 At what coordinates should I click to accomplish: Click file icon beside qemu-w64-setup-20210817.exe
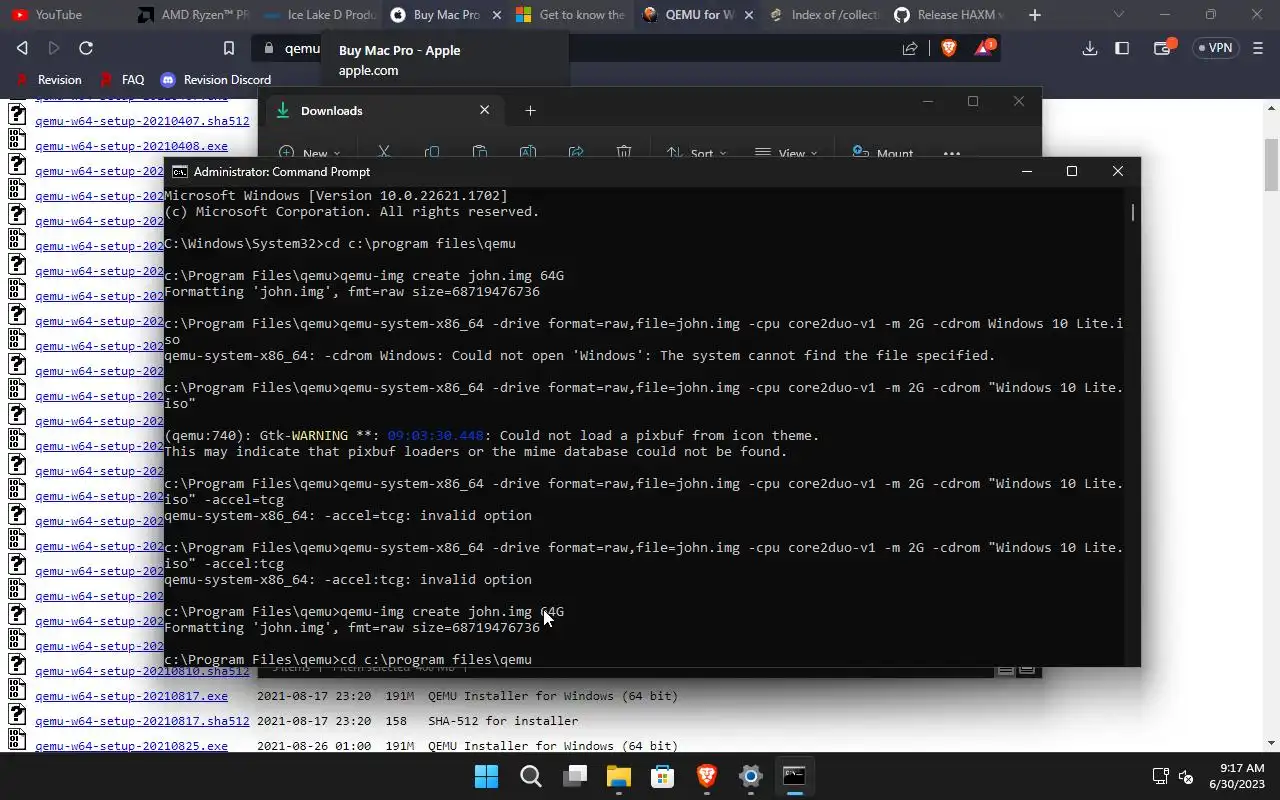pyautogui.click(x=17, y=690)
